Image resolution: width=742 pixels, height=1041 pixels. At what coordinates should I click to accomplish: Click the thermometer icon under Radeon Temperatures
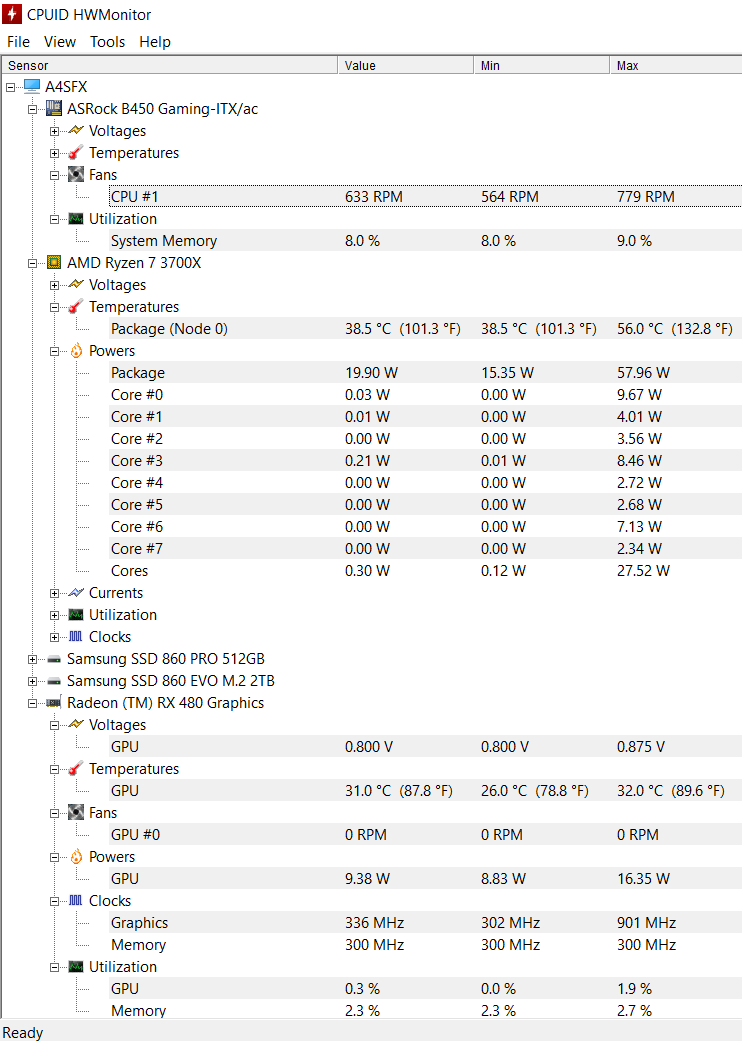[x=76, y=768]
